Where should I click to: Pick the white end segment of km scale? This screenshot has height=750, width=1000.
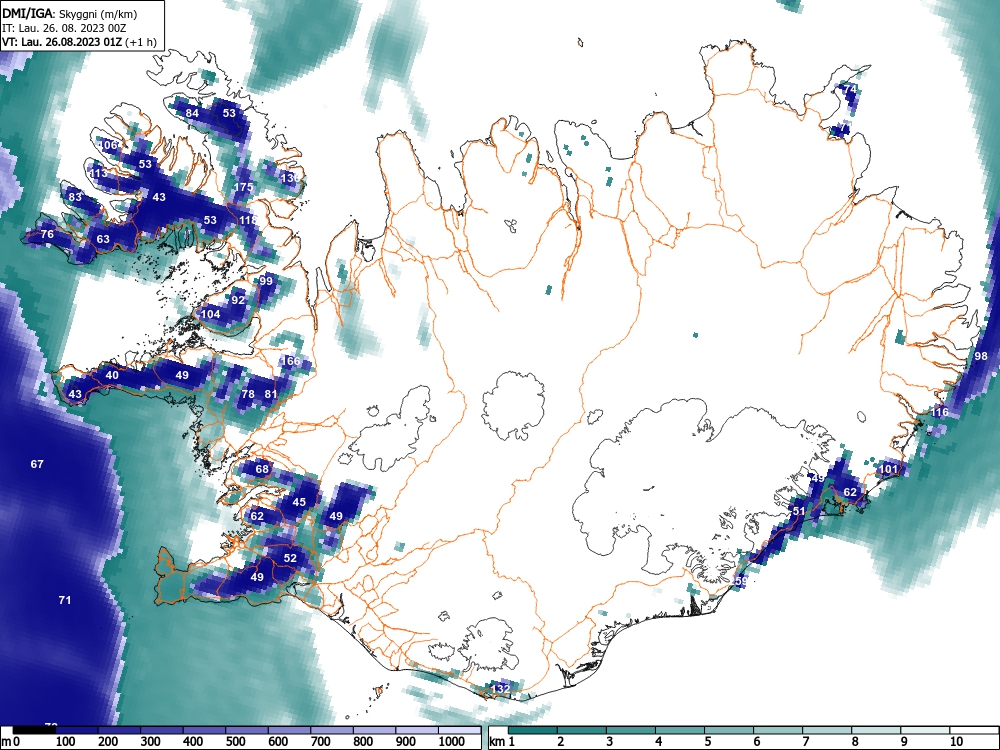click(973, 729)
